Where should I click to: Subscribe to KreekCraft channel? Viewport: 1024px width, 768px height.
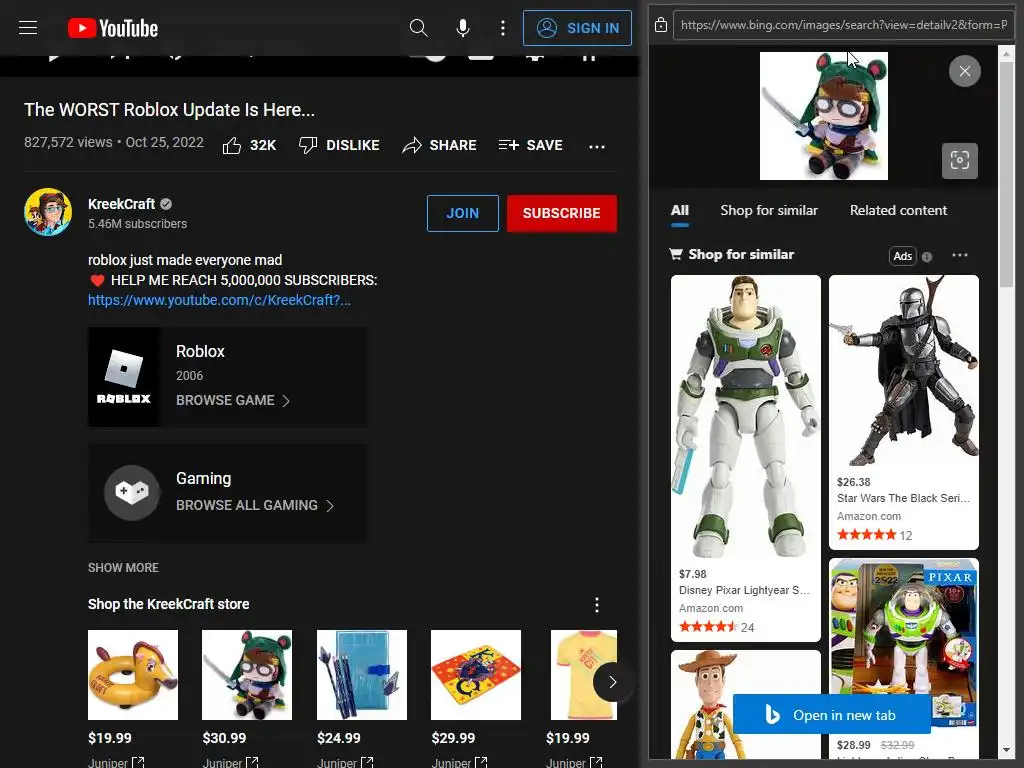tap(562, 213)
